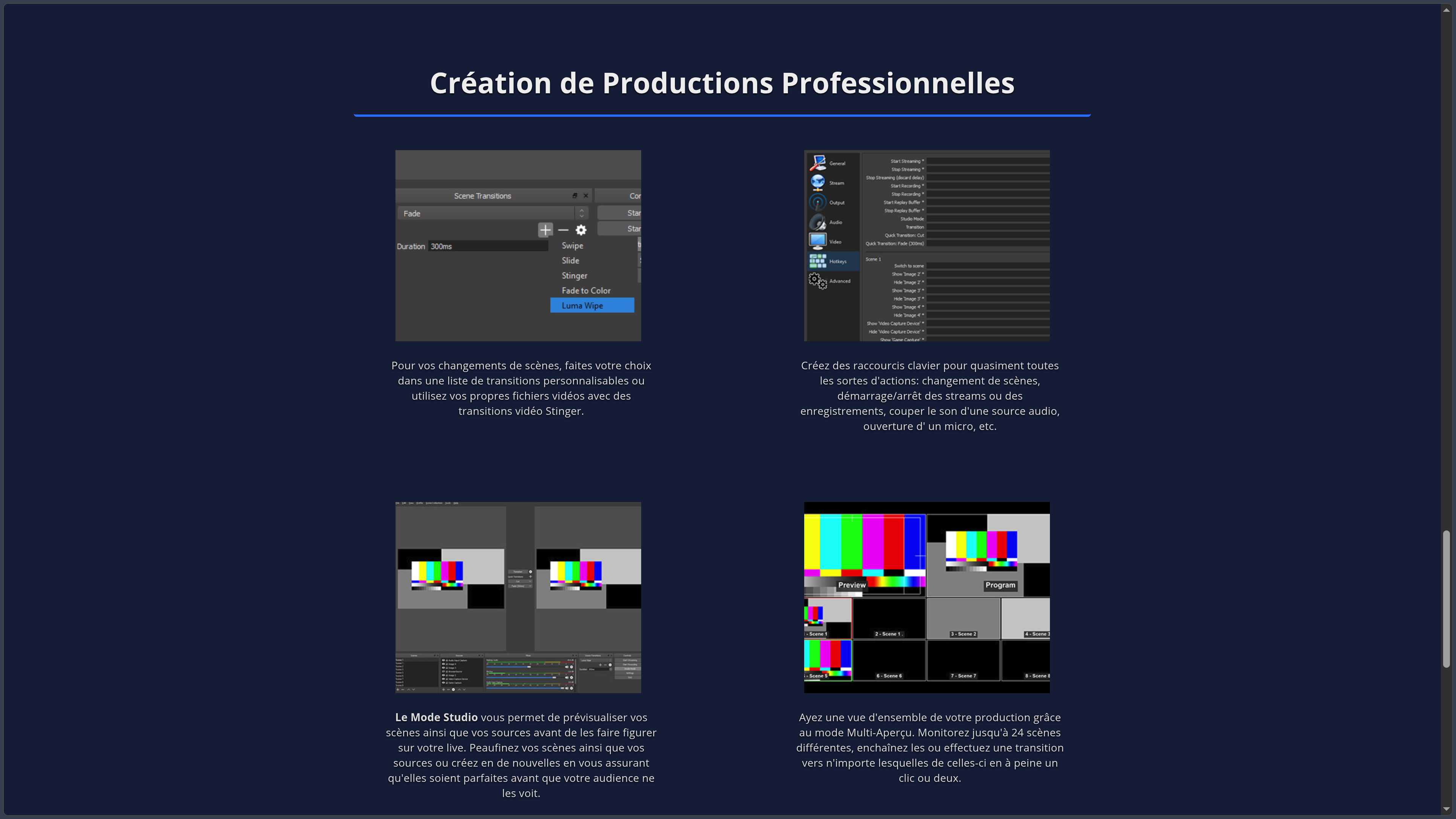This screenshot has width=1456, height=819.
Task: Select the Stream settings icon
Action: point(817,182)
